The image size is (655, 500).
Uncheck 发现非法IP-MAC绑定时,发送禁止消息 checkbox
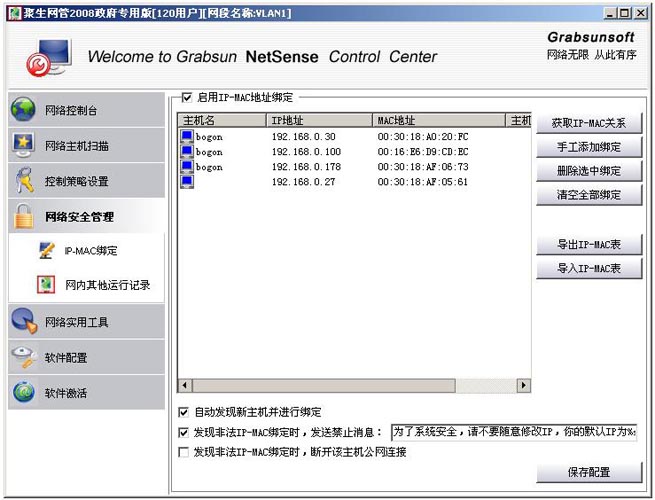(x=183, y=432)
